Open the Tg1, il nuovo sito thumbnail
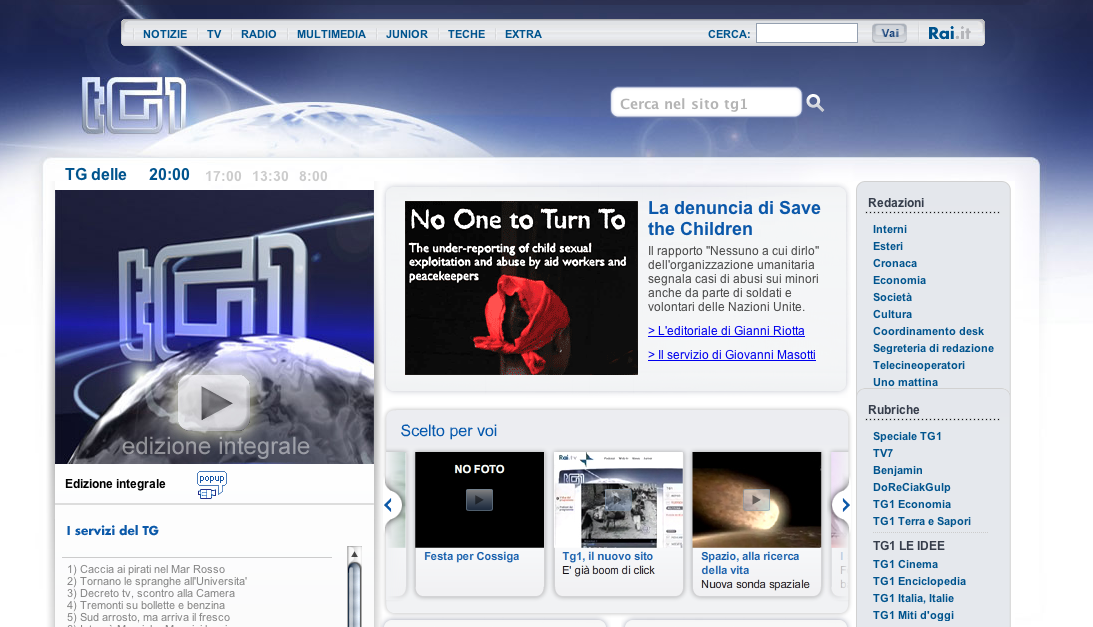Image resolution: width=1093 pixels, height=627 pixels. (x=618, y=499)
